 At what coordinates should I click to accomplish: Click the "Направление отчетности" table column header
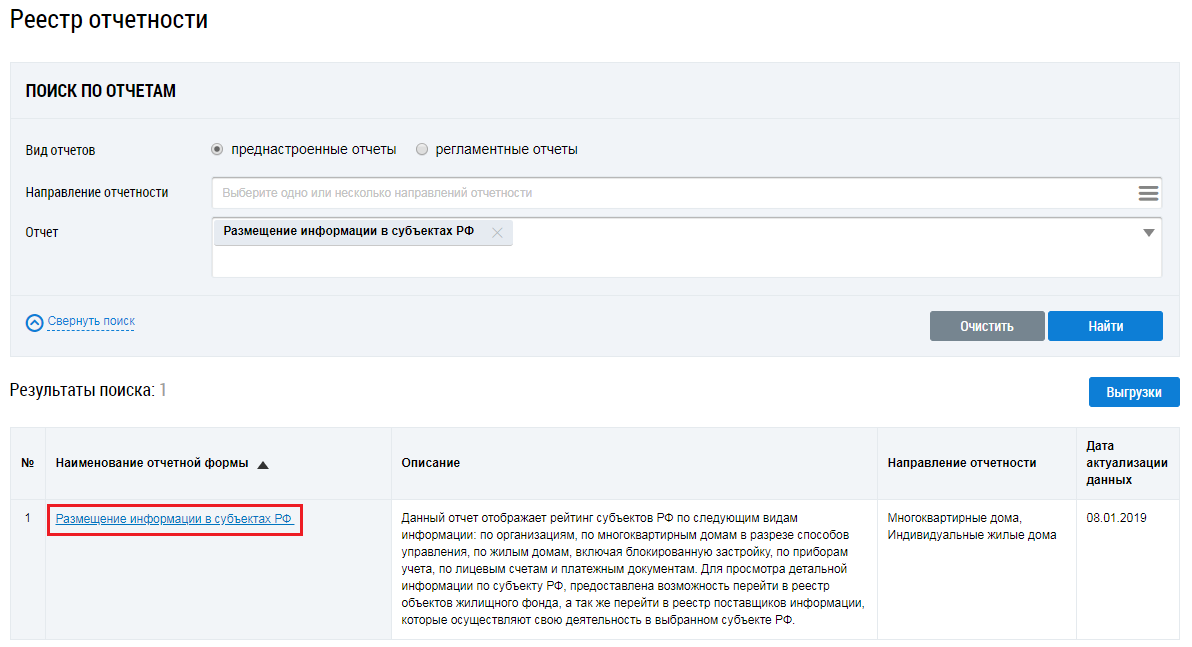pos(961,463)
